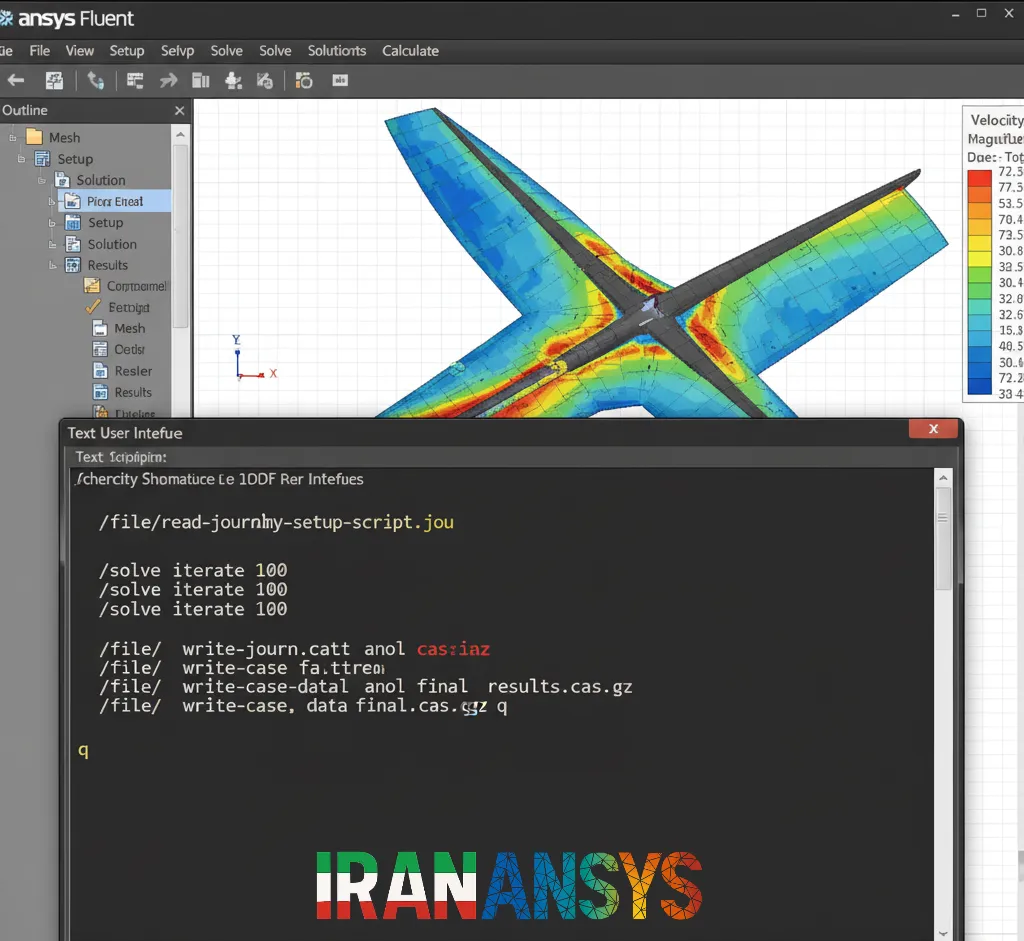1024x941 pixels.
Task: Click the Velocity legend title
Action: [x=997, y=120]
